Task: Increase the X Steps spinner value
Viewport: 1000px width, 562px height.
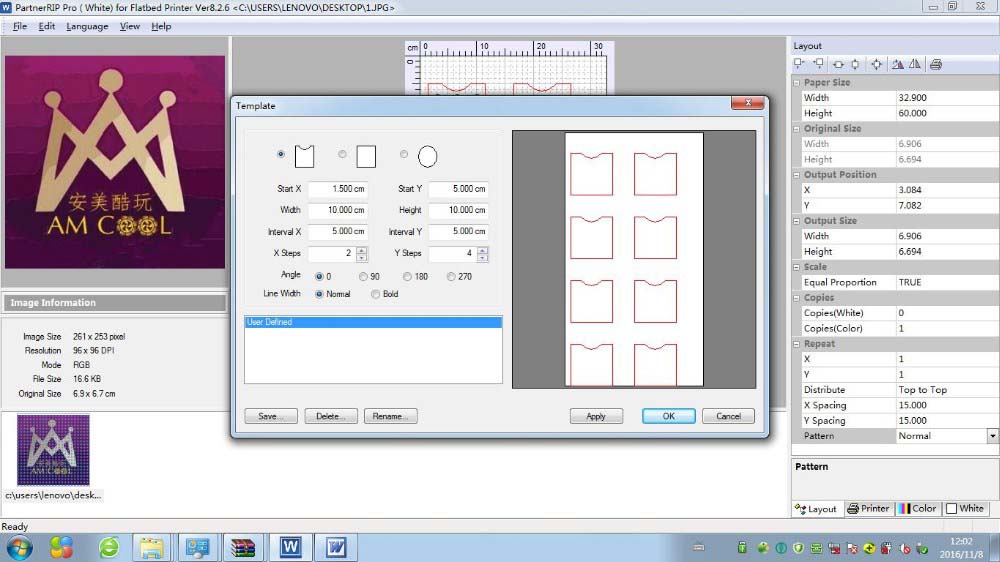Action: pos(362,250)
